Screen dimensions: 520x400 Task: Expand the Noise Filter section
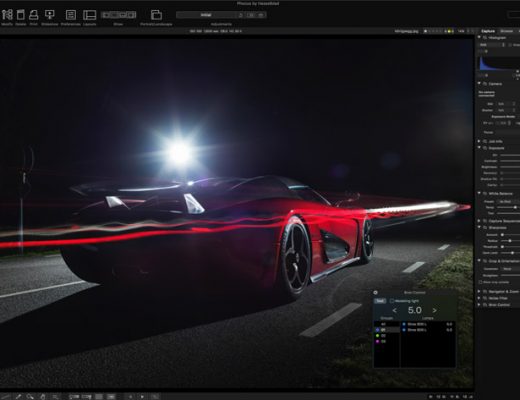coord(479,298)
